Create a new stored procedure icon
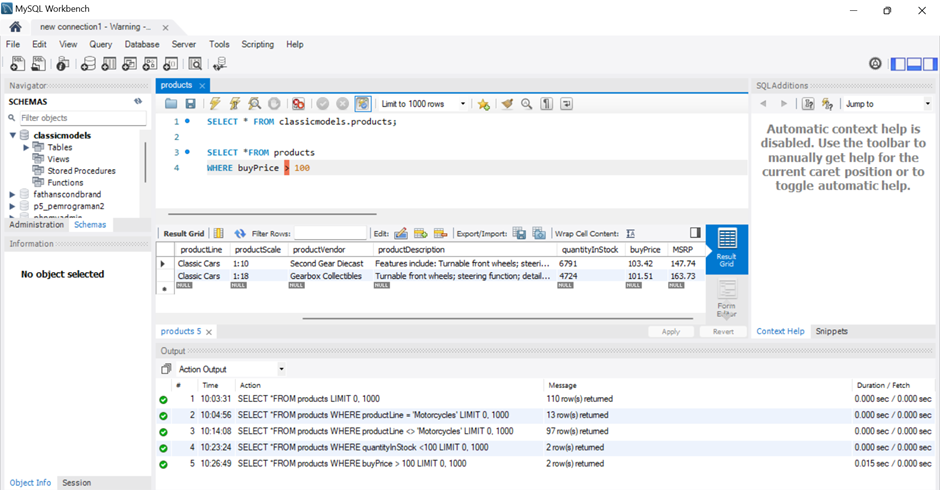This screenshot has height=490, width=940. pyautogui.click(x=150, y=64)
